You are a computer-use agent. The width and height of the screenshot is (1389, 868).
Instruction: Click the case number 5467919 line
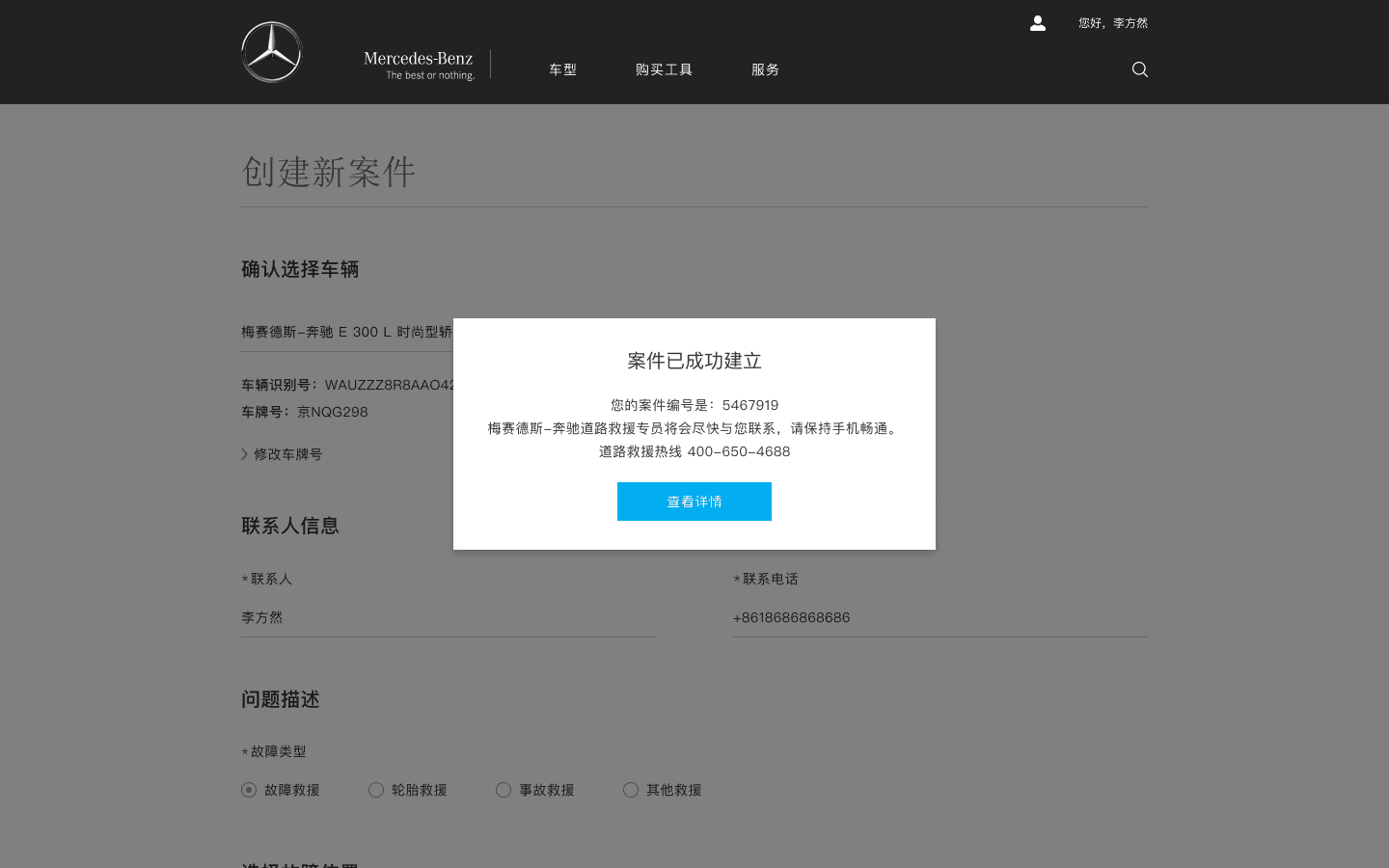click(x=694, y=405)
